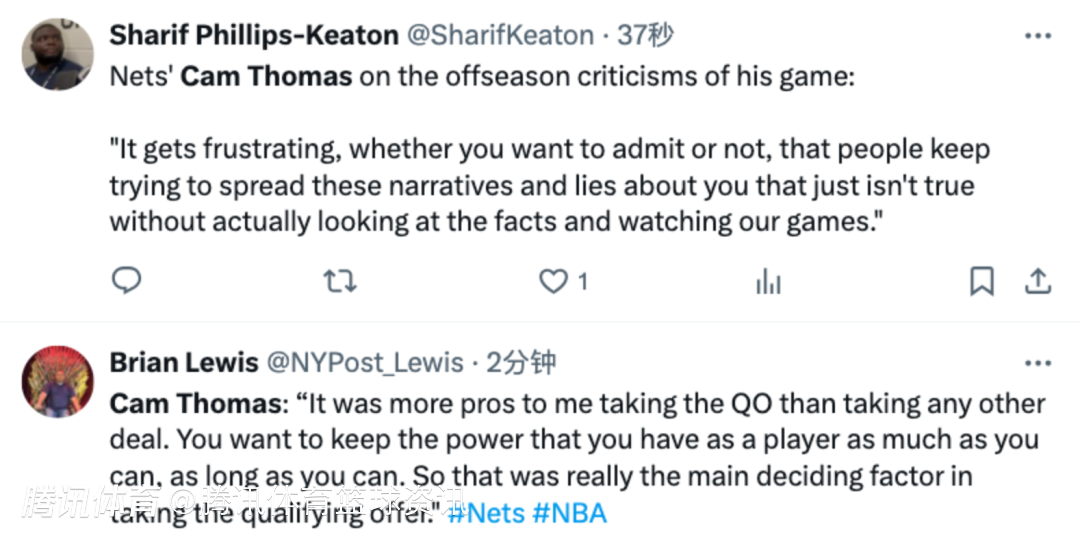Retweet the Cam Thomas criticisms tweet
Image resolution: width=1080 pixels, height=537 pixels.
tap(340, 282)
